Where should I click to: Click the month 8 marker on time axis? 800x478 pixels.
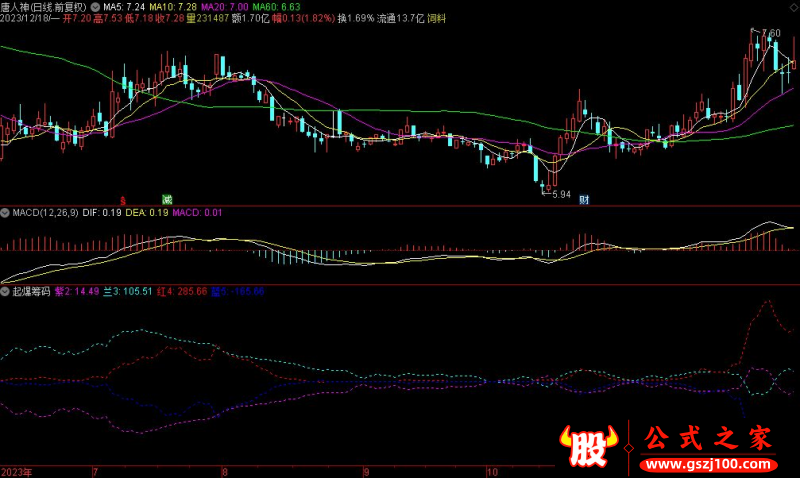click(x=224, y=470)
